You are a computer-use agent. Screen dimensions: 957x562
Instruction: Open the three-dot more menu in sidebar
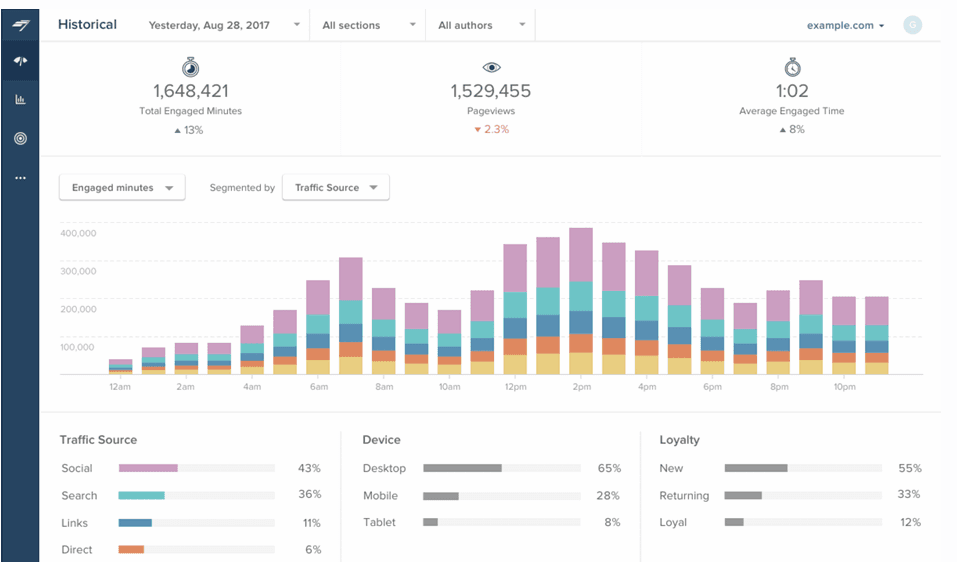pyautogui.click(x=20, y=178)
